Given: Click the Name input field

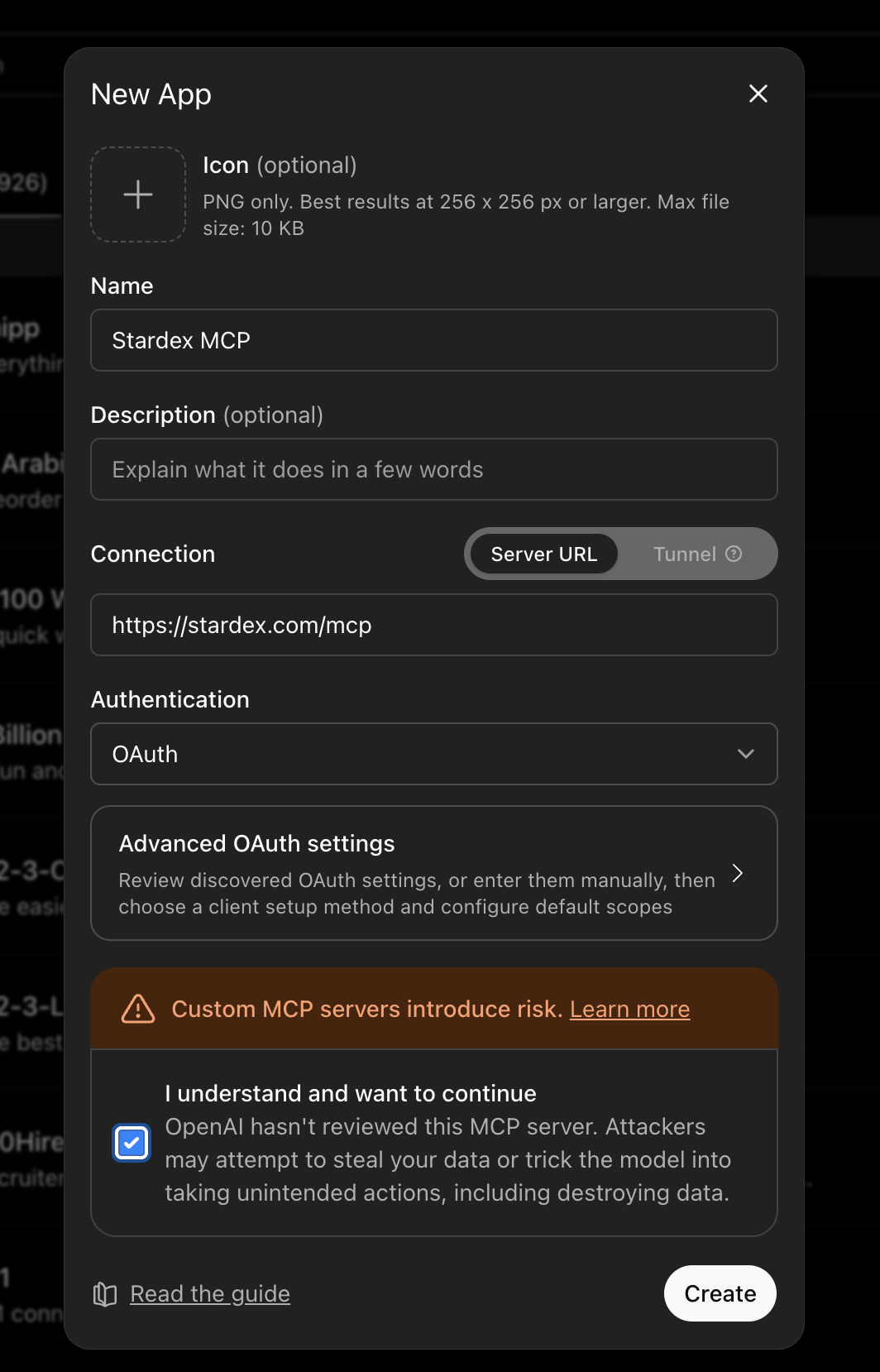Looking at the screenshot, I should (434, 340).
